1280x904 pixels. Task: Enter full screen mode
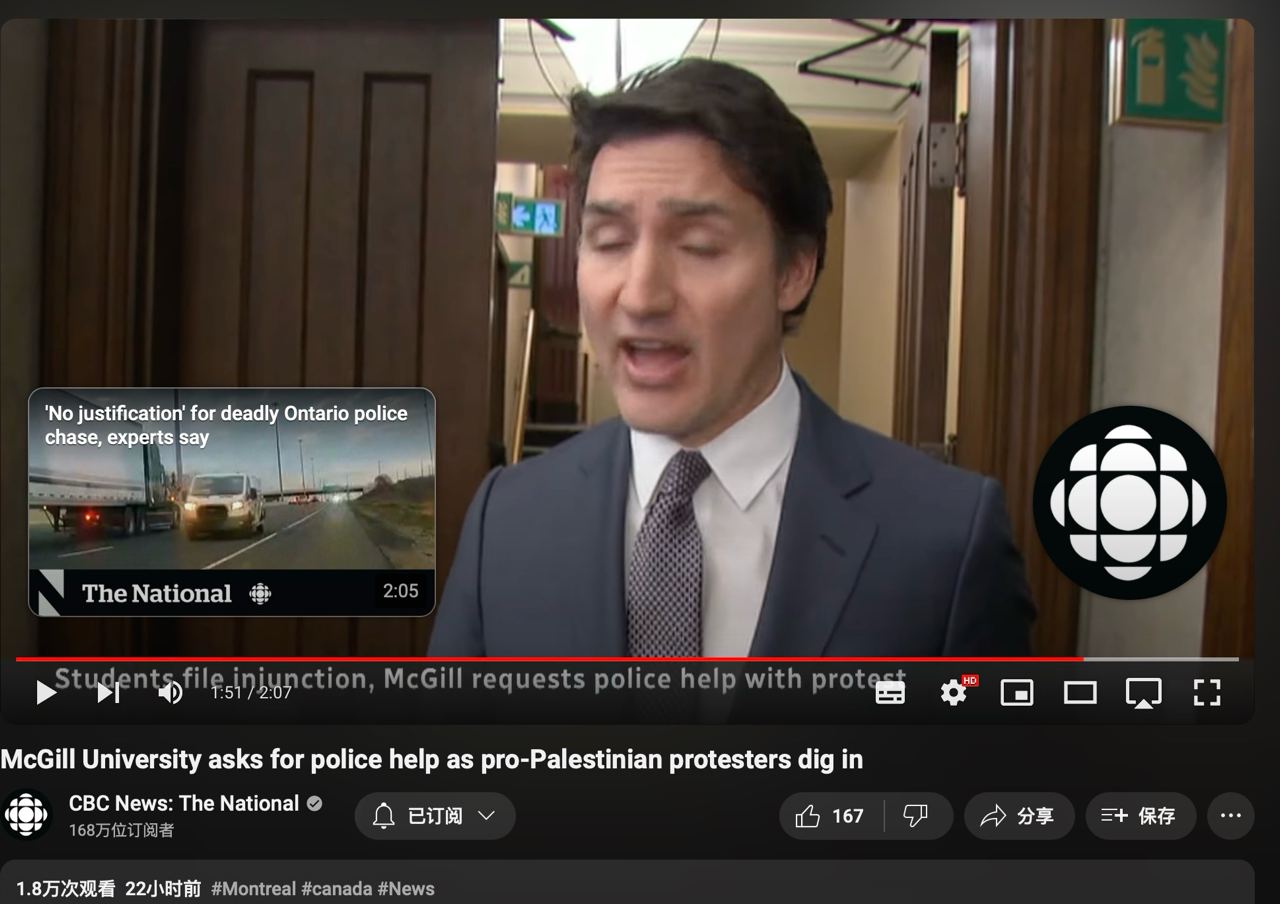(1207, 692)
